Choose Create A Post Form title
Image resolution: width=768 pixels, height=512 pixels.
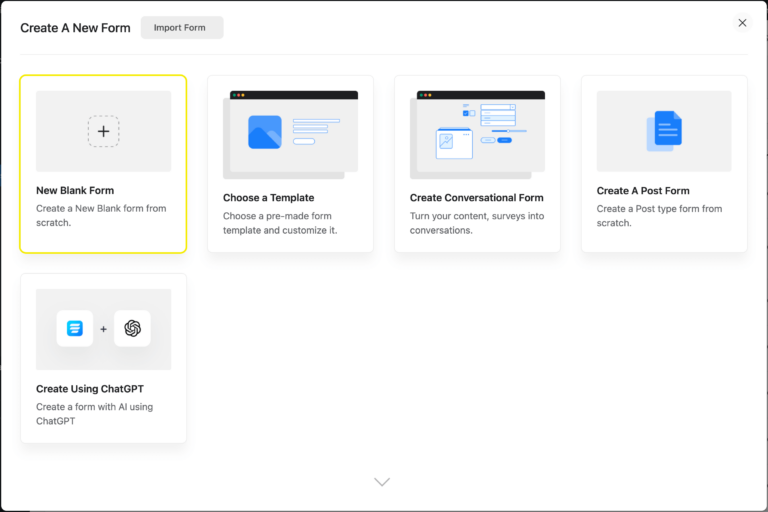[x=643, y=190]
